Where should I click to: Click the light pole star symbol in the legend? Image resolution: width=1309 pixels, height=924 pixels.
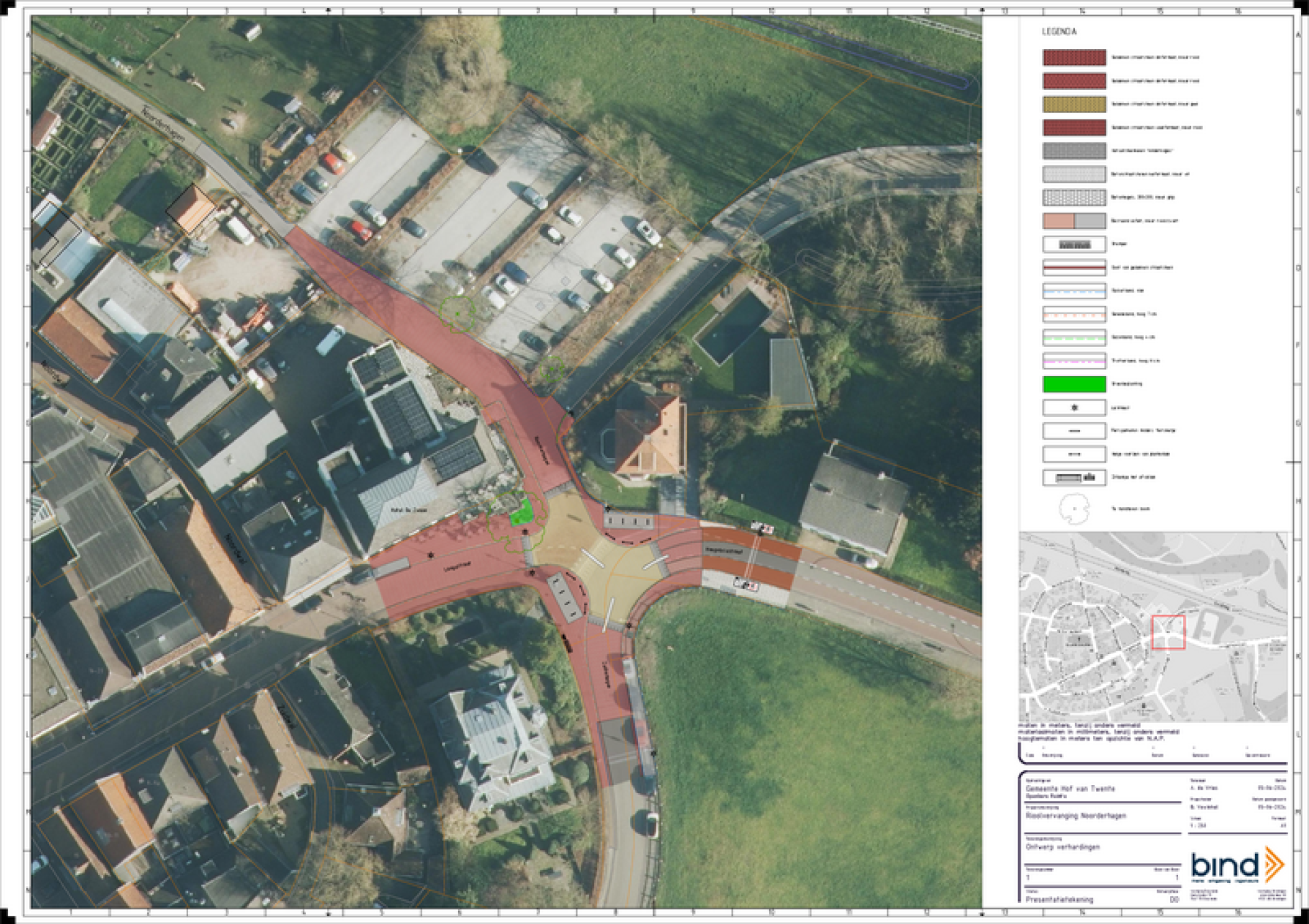pyautogui.click(x=1074, y=407)
